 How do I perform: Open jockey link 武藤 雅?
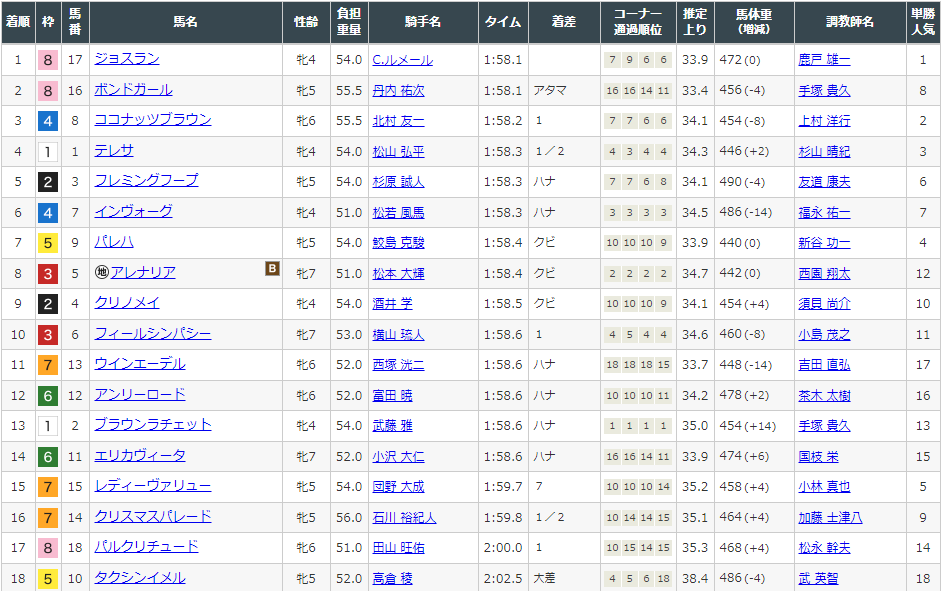[392, 426]
